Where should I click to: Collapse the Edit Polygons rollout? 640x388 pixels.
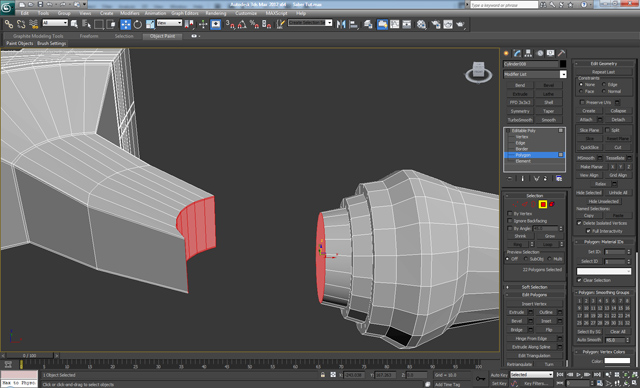click(534, 295)
